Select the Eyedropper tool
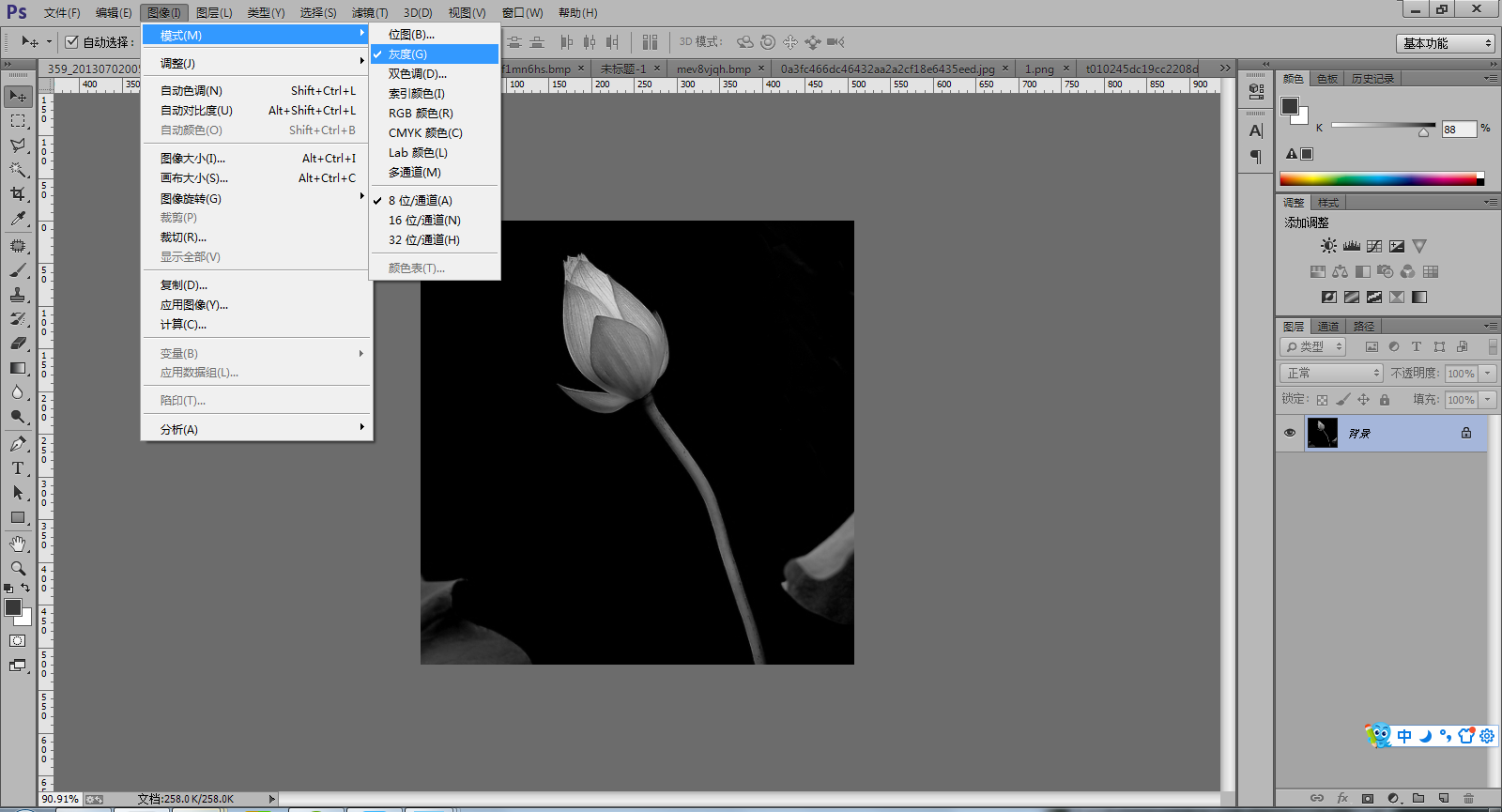Image resolution: width=1502 pixels, height=812 pixels. (18, 219)
